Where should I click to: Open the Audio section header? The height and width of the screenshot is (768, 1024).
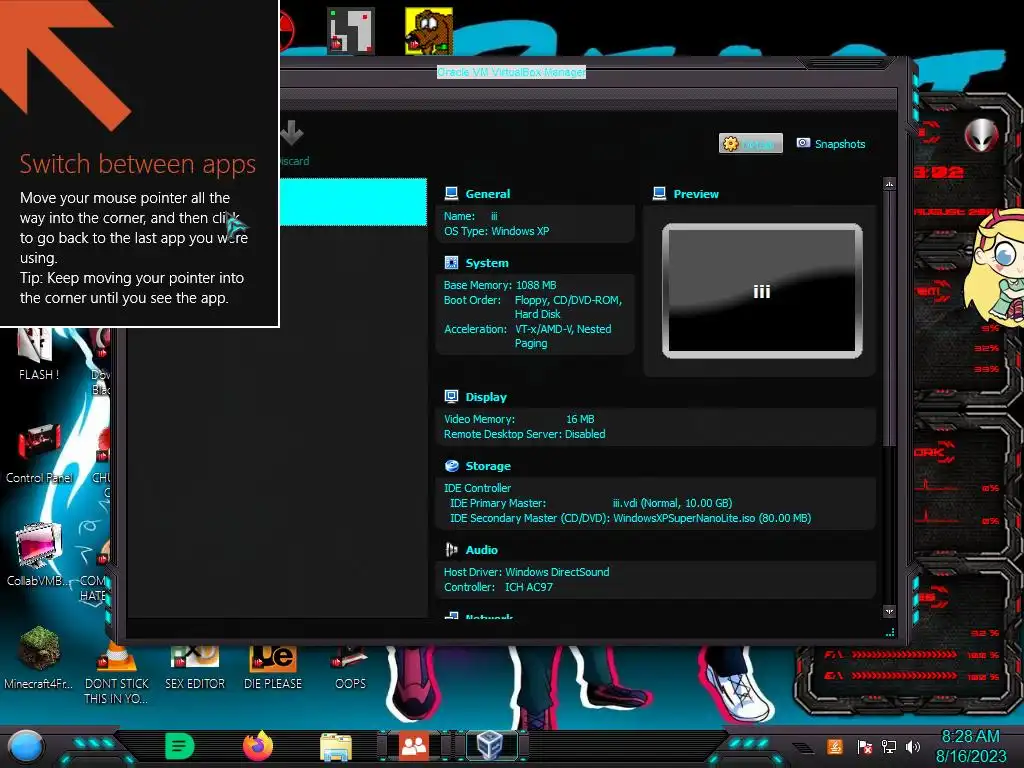(x=481, y=551)
